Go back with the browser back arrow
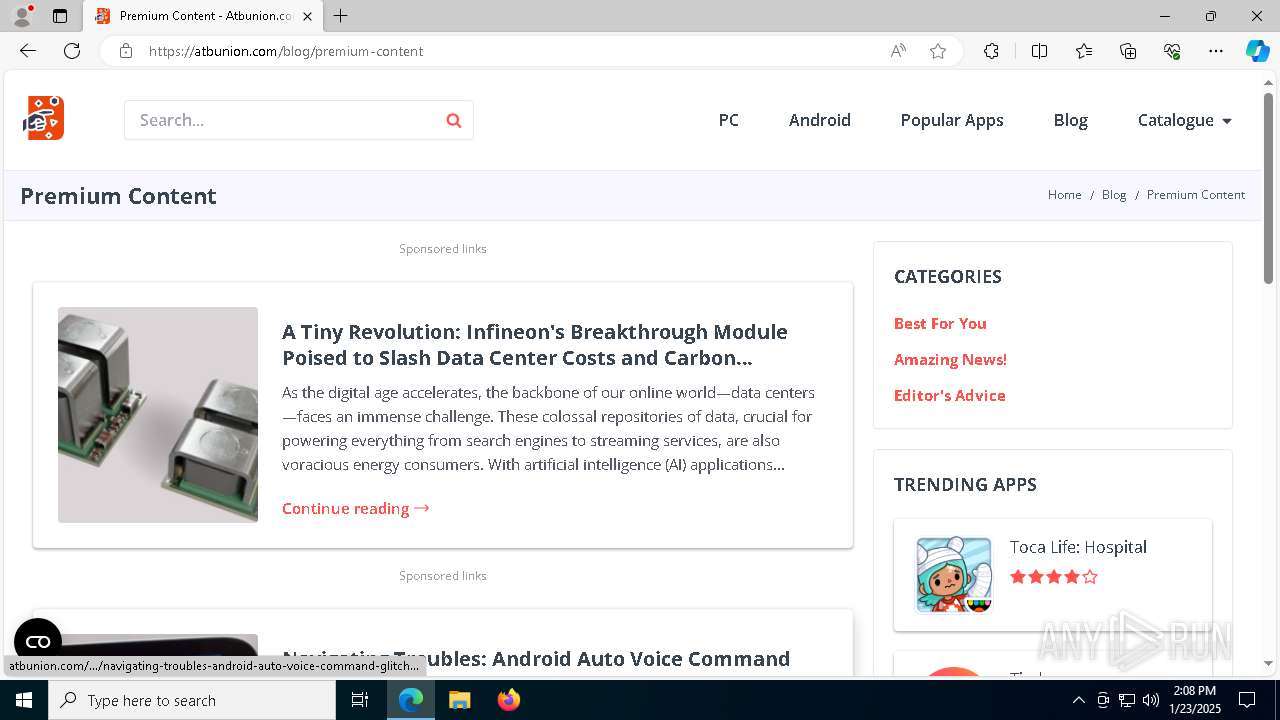The height and width of the screenshot is (720, 1280). click(x=28, y=51)
